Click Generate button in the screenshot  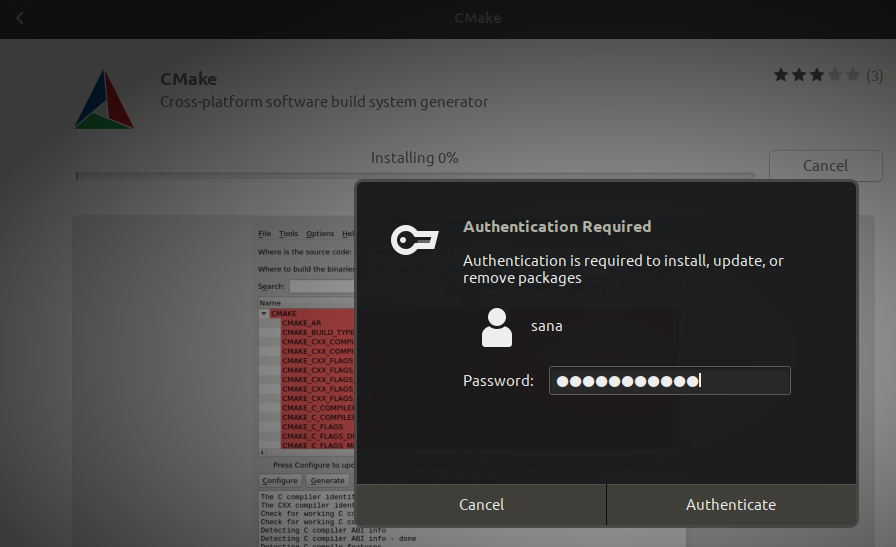[x=327, y=481]
